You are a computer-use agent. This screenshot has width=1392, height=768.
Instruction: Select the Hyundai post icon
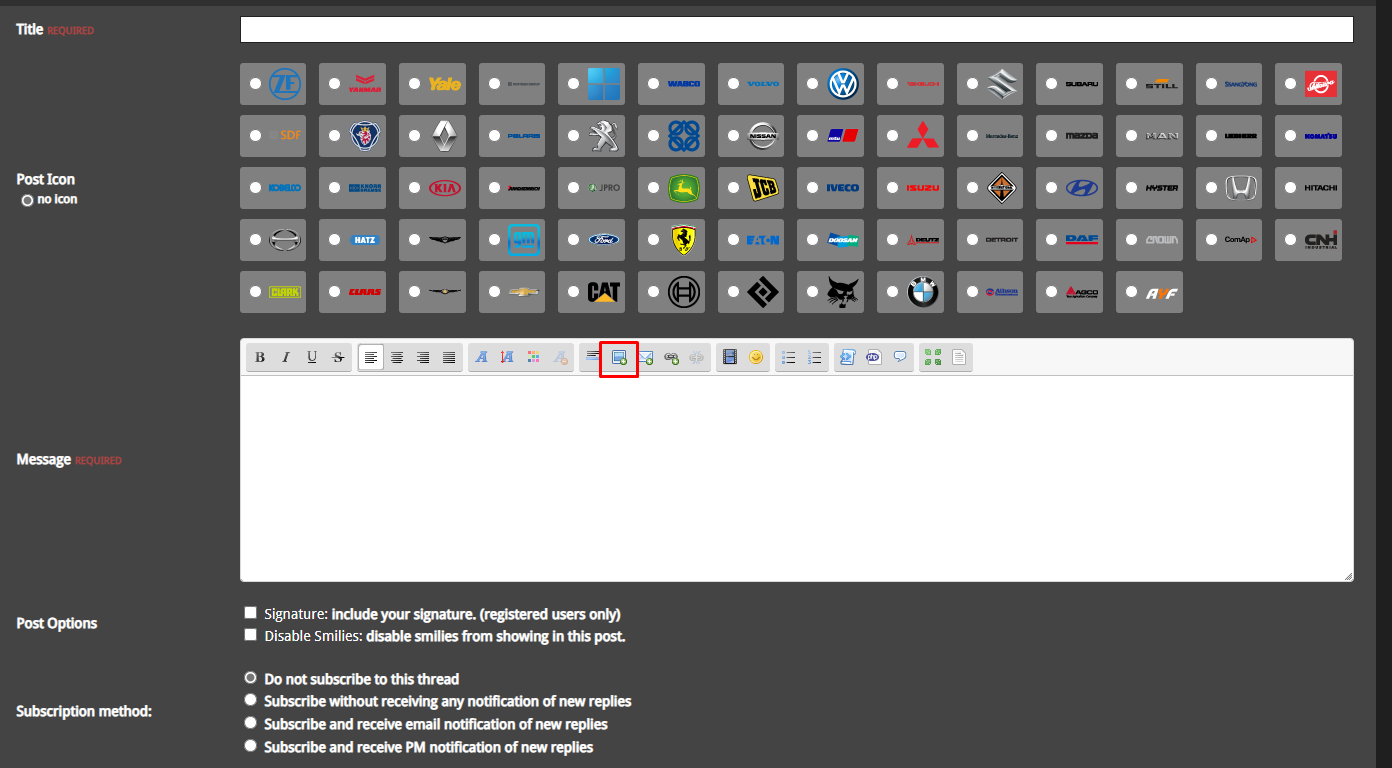[x=1052, y=188]
